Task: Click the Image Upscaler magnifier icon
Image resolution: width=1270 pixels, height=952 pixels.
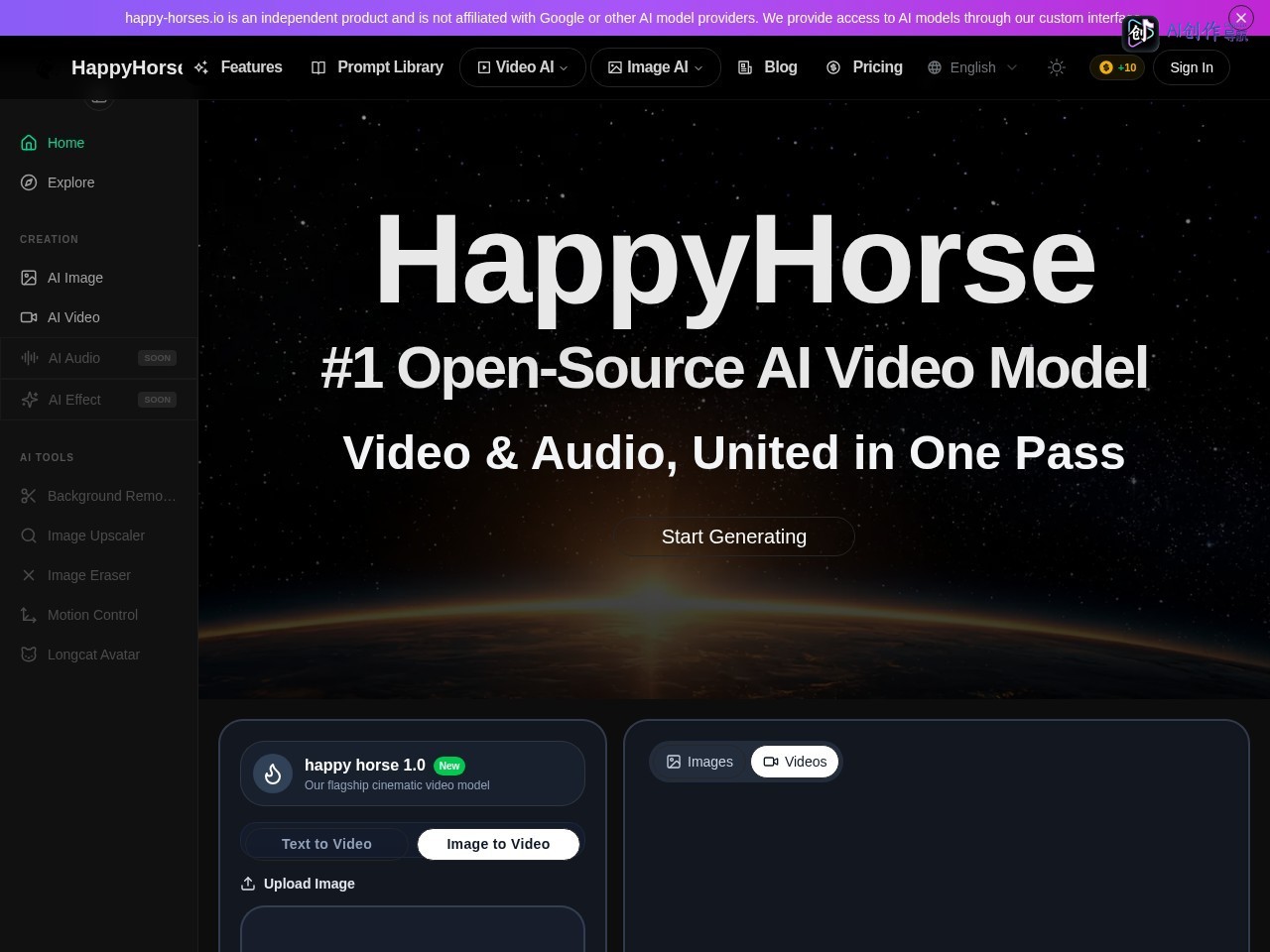Action: pyautogui.click(x=29, y=535)
